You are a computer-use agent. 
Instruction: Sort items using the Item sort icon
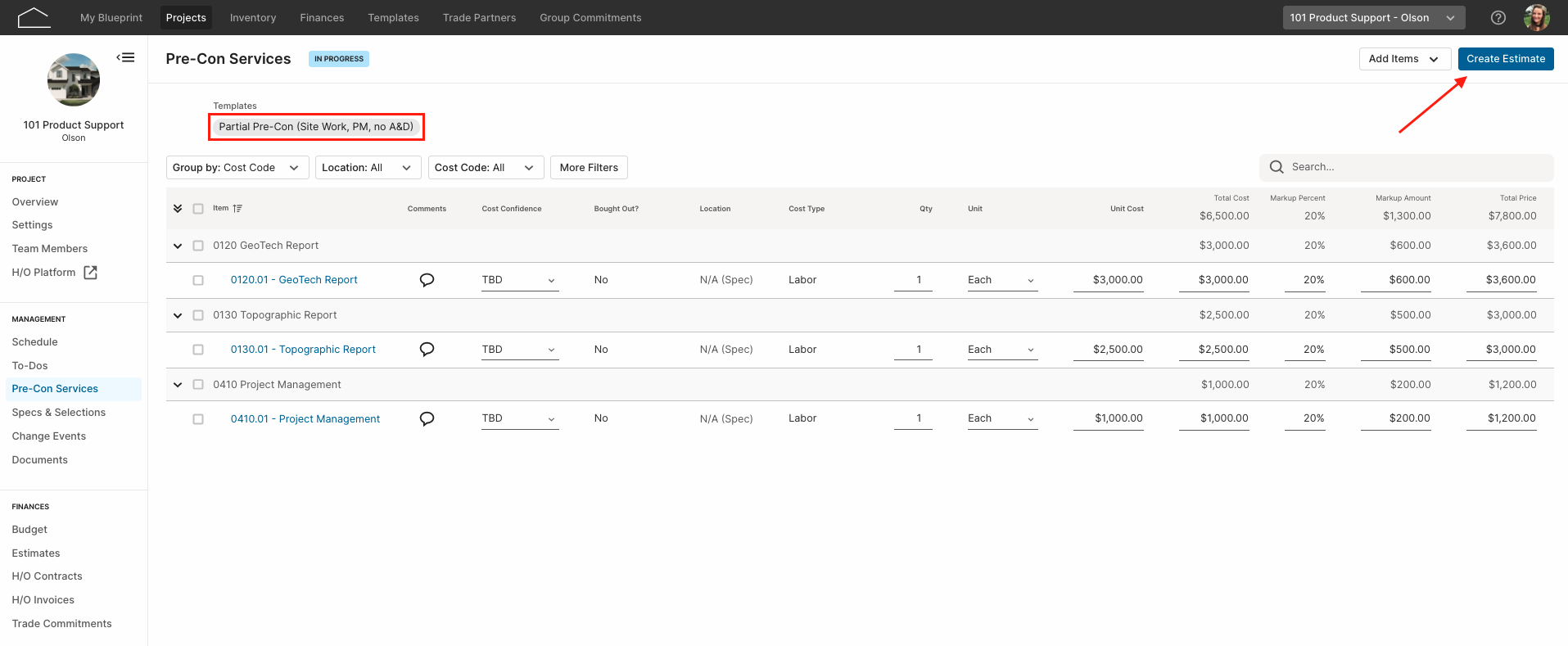(x=237, y=209)
